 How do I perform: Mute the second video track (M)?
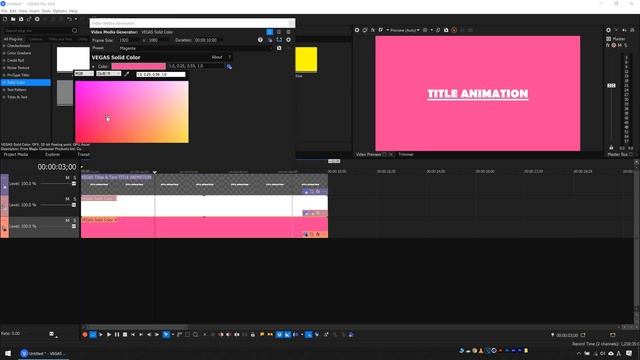(x=67, y=199)
